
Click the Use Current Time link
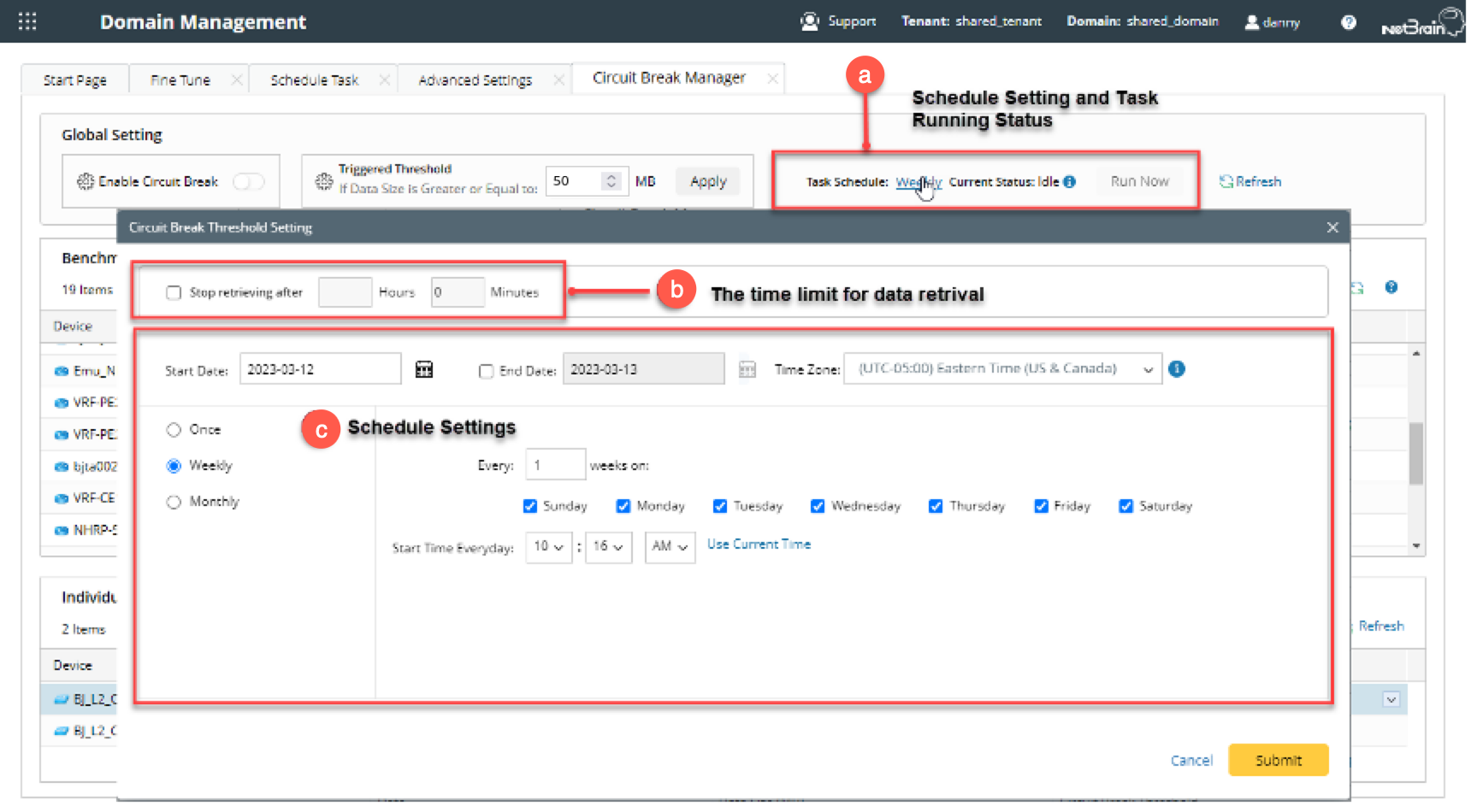[759, 544]
